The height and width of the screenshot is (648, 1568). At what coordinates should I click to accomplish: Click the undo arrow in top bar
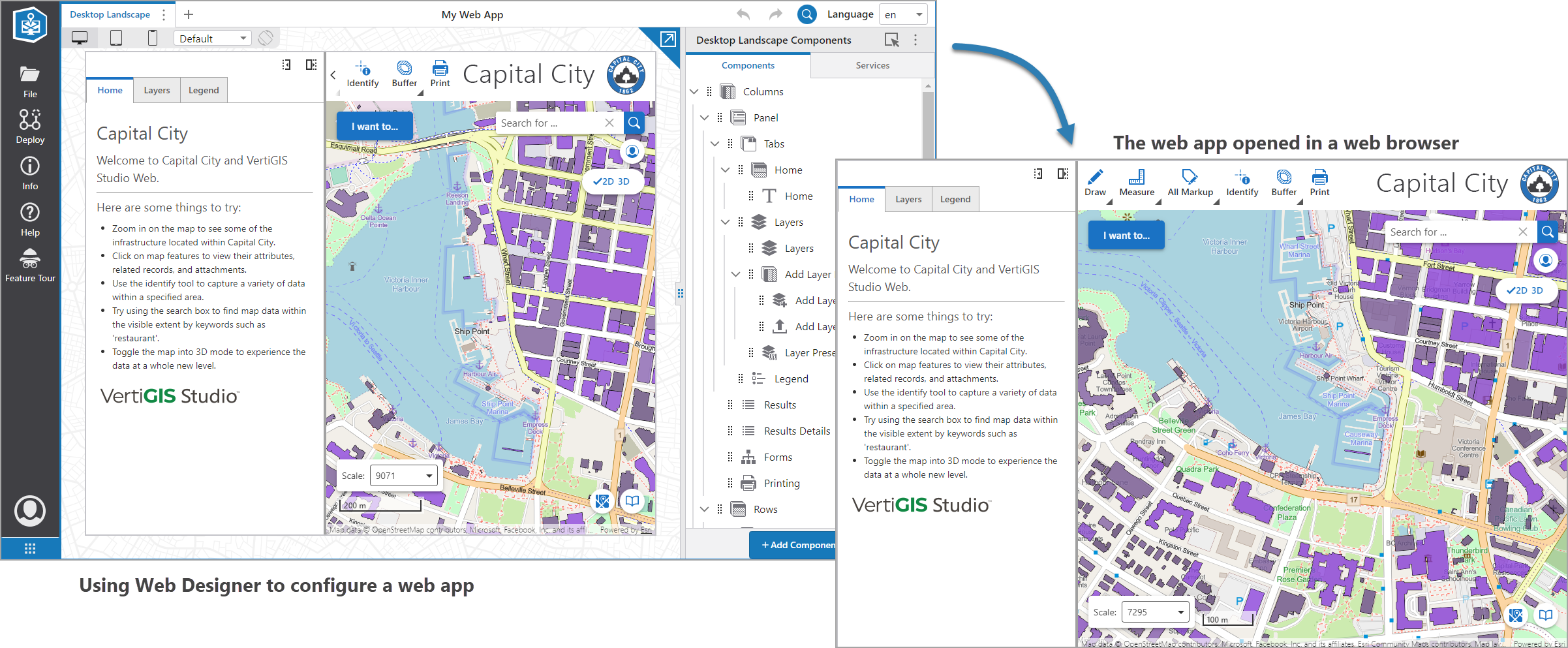coord(743,14)
